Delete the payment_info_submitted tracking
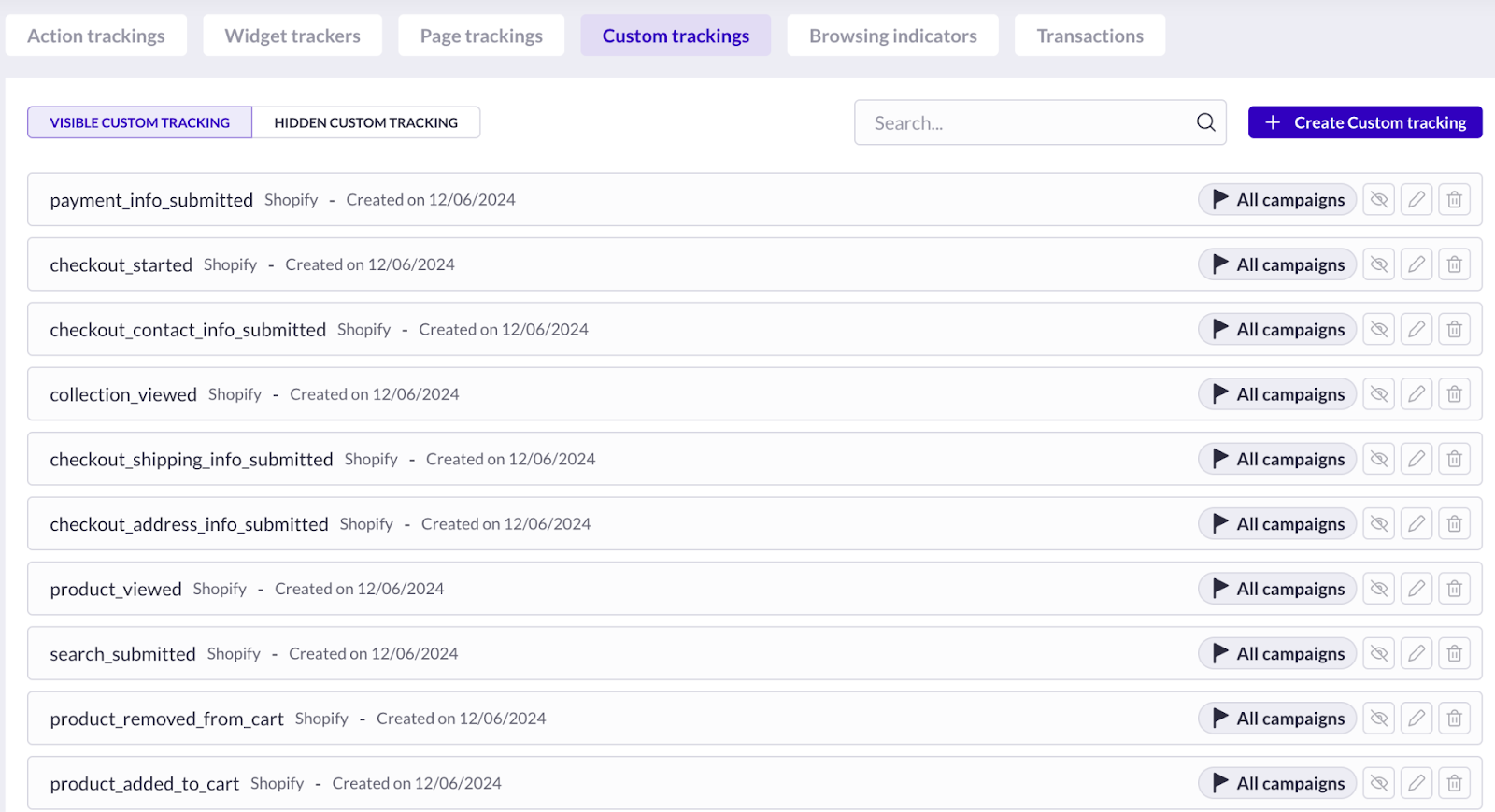Viewport: 1495px width, 812px height. 1454,199
